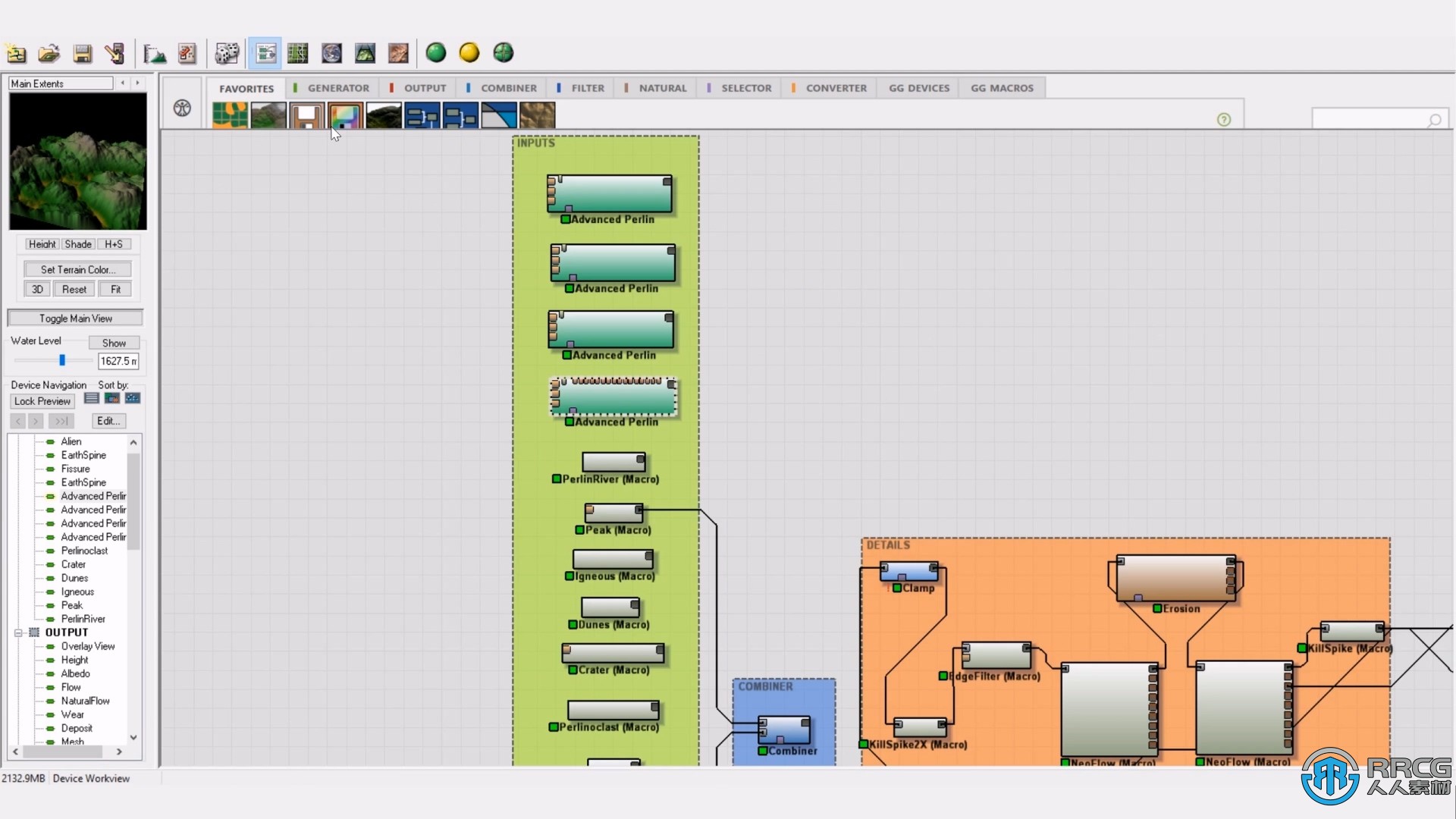The height and width of the screenshot is (819, 1456).
Task: Select PerlinRiver item in device list
Action: click(83, 618)
